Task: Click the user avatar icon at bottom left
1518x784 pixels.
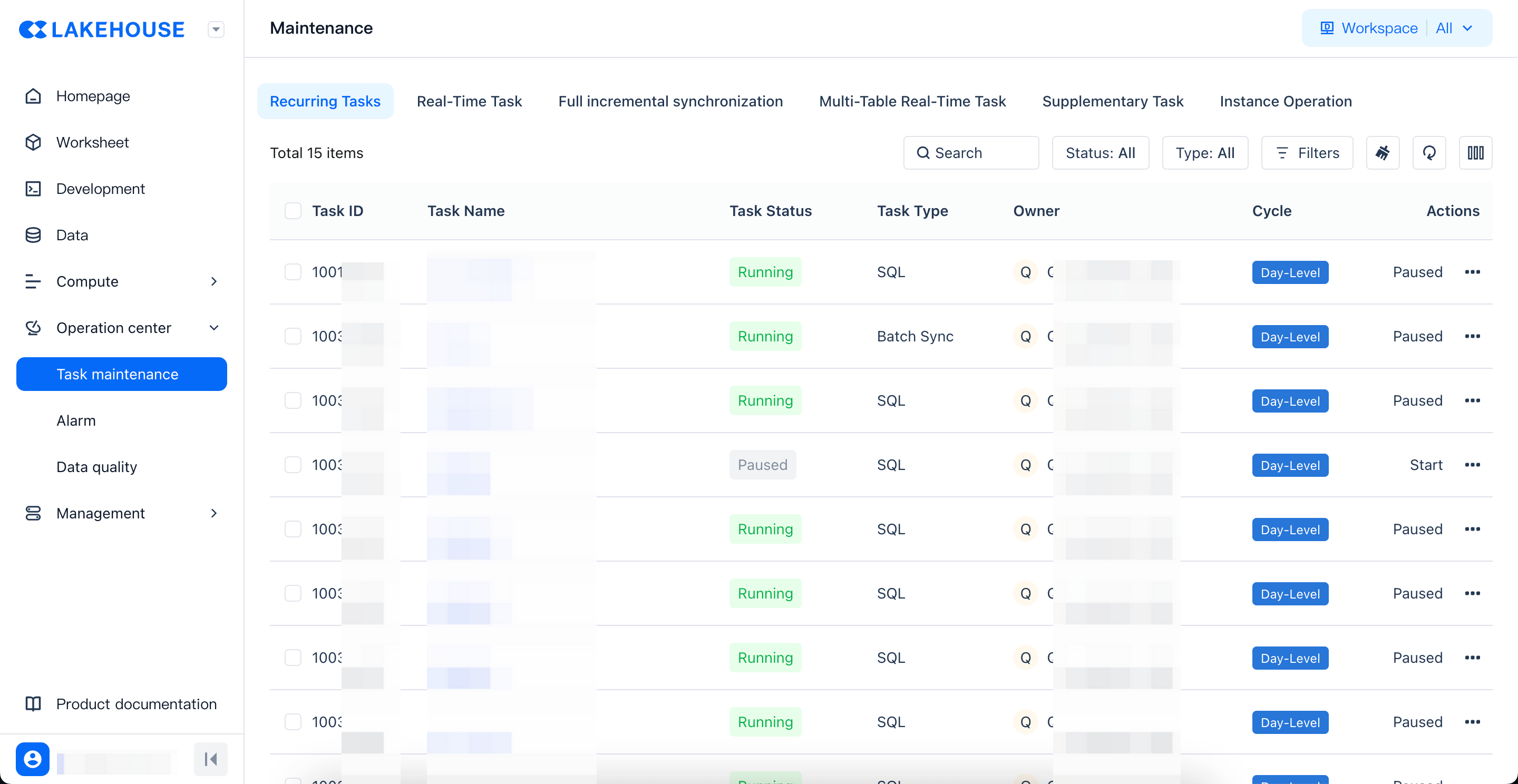Action: coord(32,759)
